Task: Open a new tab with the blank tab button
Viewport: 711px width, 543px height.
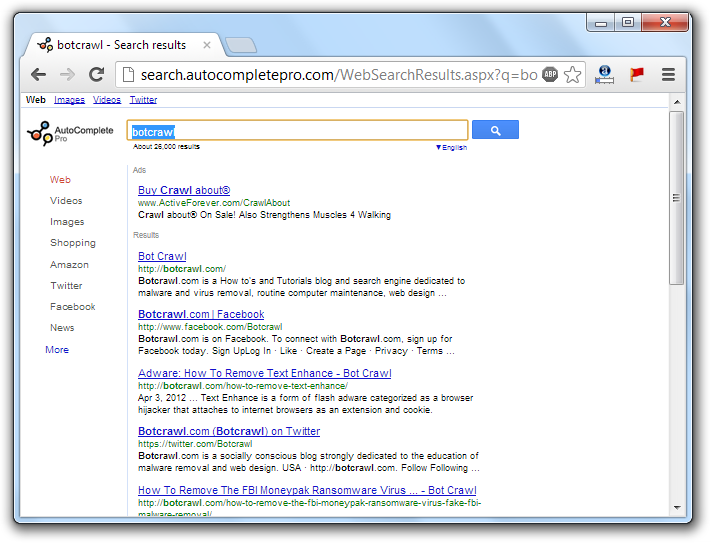Action: point(241,45)
